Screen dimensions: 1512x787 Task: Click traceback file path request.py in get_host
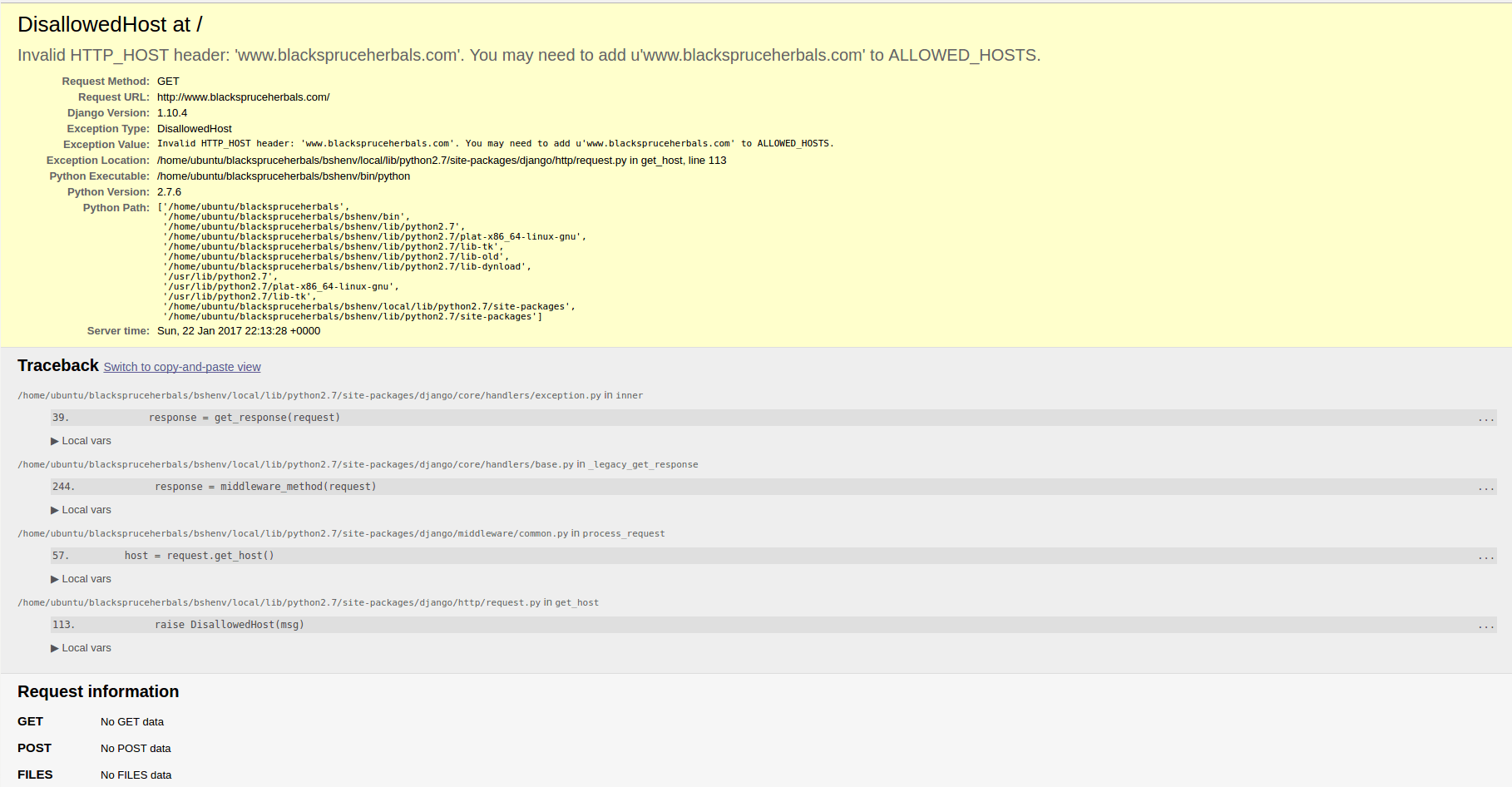click(x=308, y=602)
